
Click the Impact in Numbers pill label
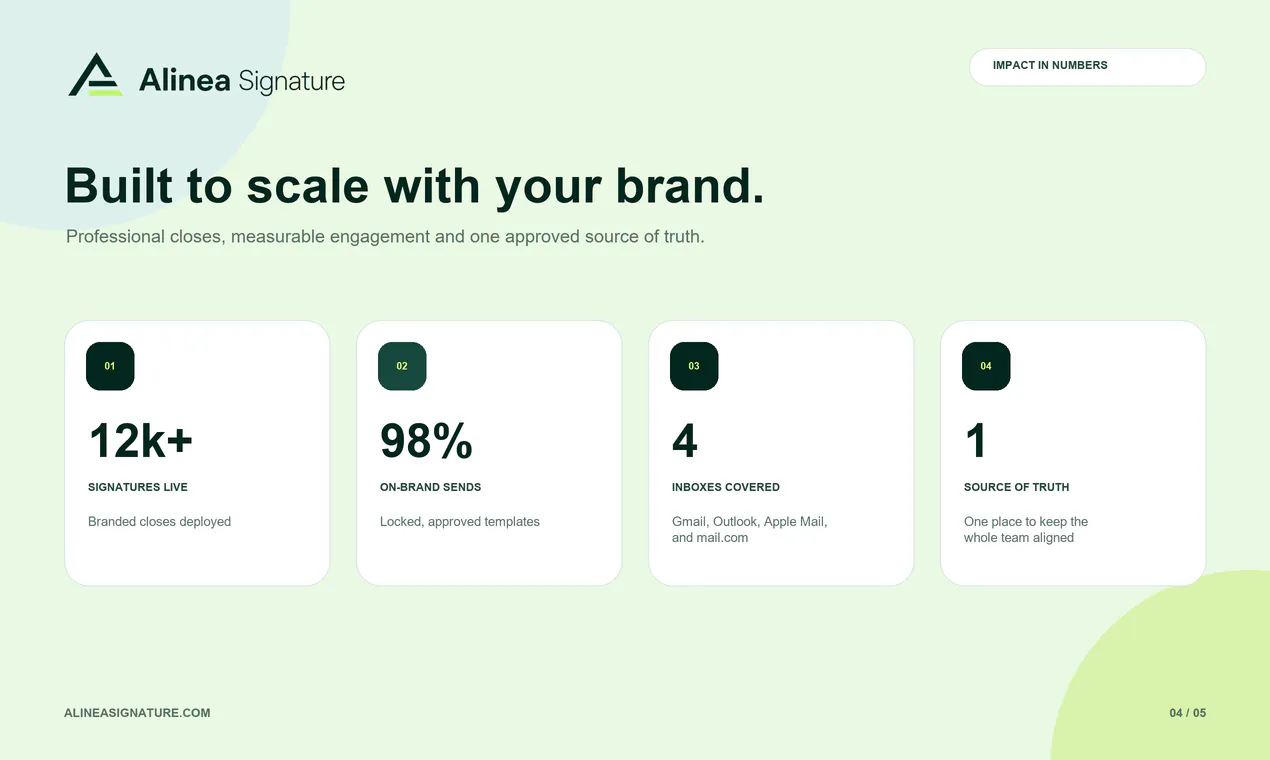[1087, 67]
